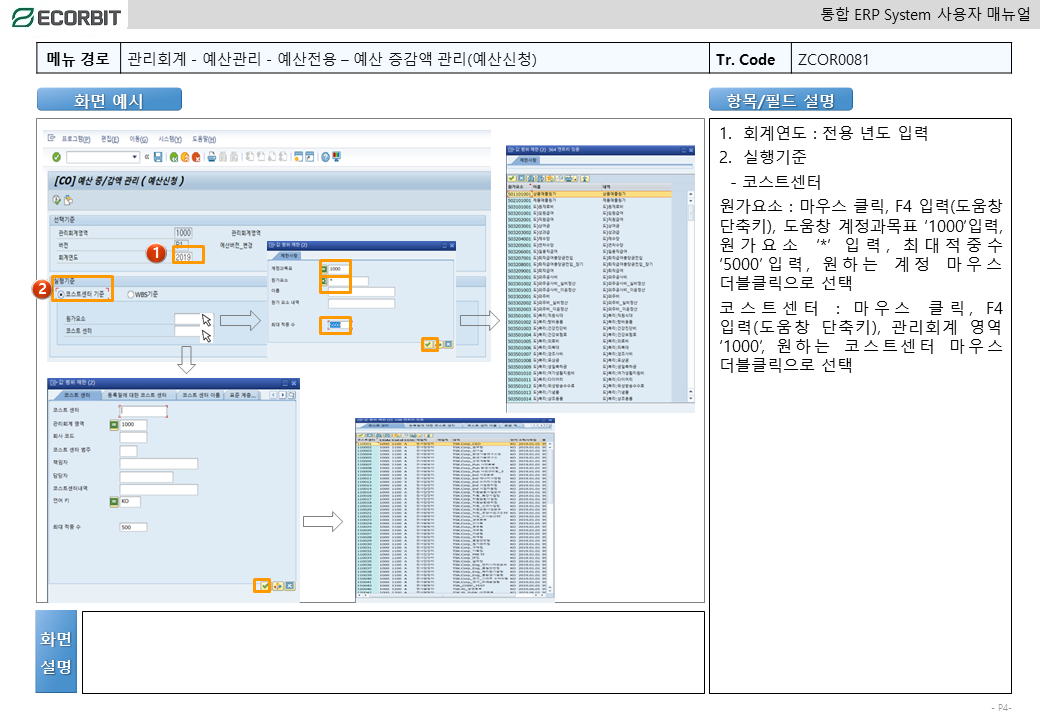1040x720 pixels.
Task: Open the 프로그램 menu
Action: (75, 139)
